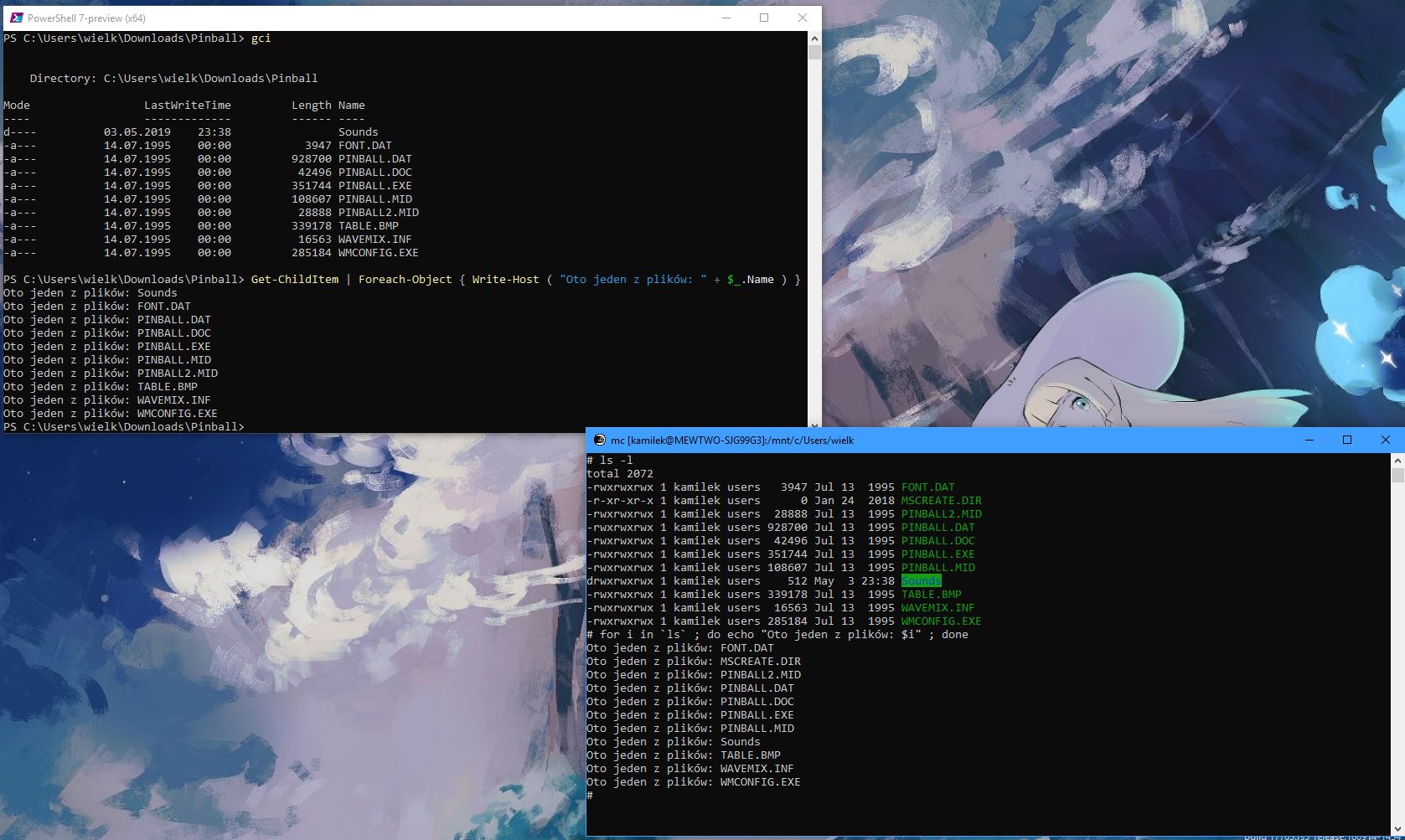Click the maximize icon on the PowerShell window
This screenshot has height=840, width=1405.
[x=762, y=18]
